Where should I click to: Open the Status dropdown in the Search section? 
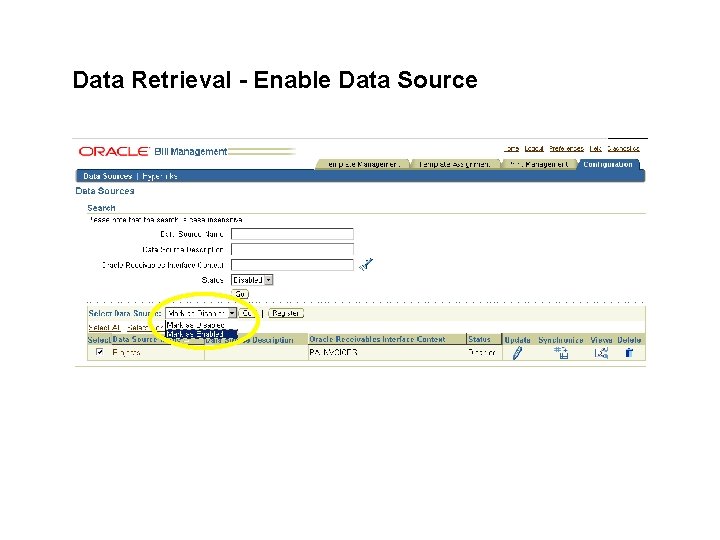[x=252, y=280]
